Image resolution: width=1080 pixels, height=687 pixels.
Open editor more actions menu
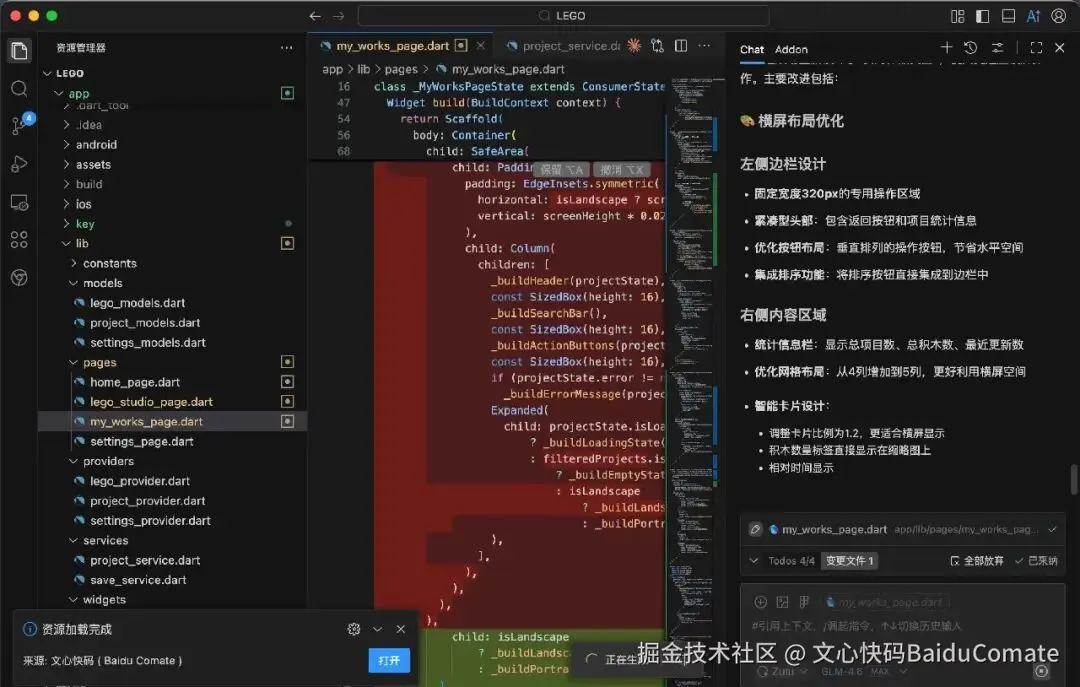704,45
